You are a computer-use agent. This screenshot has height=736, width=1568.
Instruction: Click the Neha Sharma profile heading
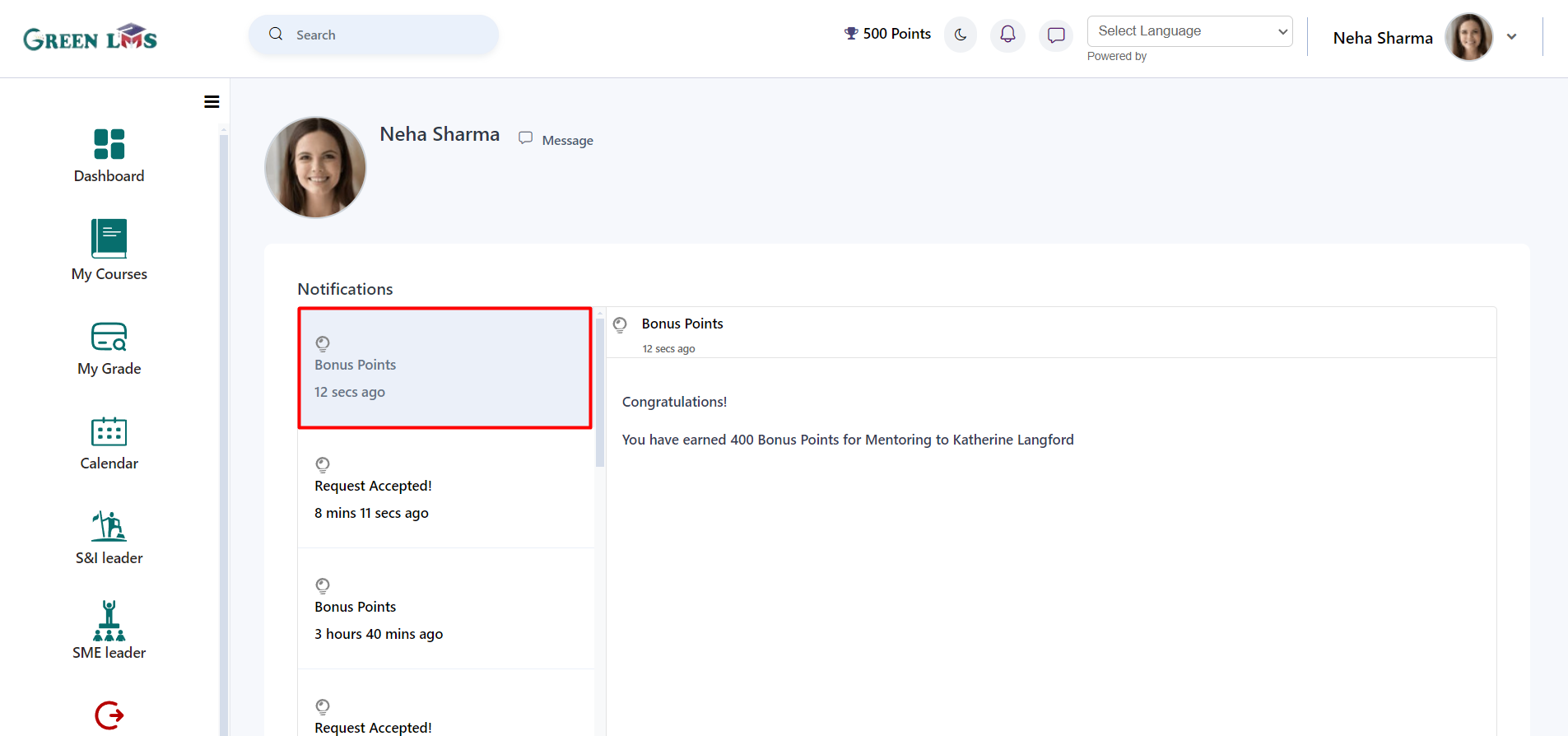click(x=440, y=134)
